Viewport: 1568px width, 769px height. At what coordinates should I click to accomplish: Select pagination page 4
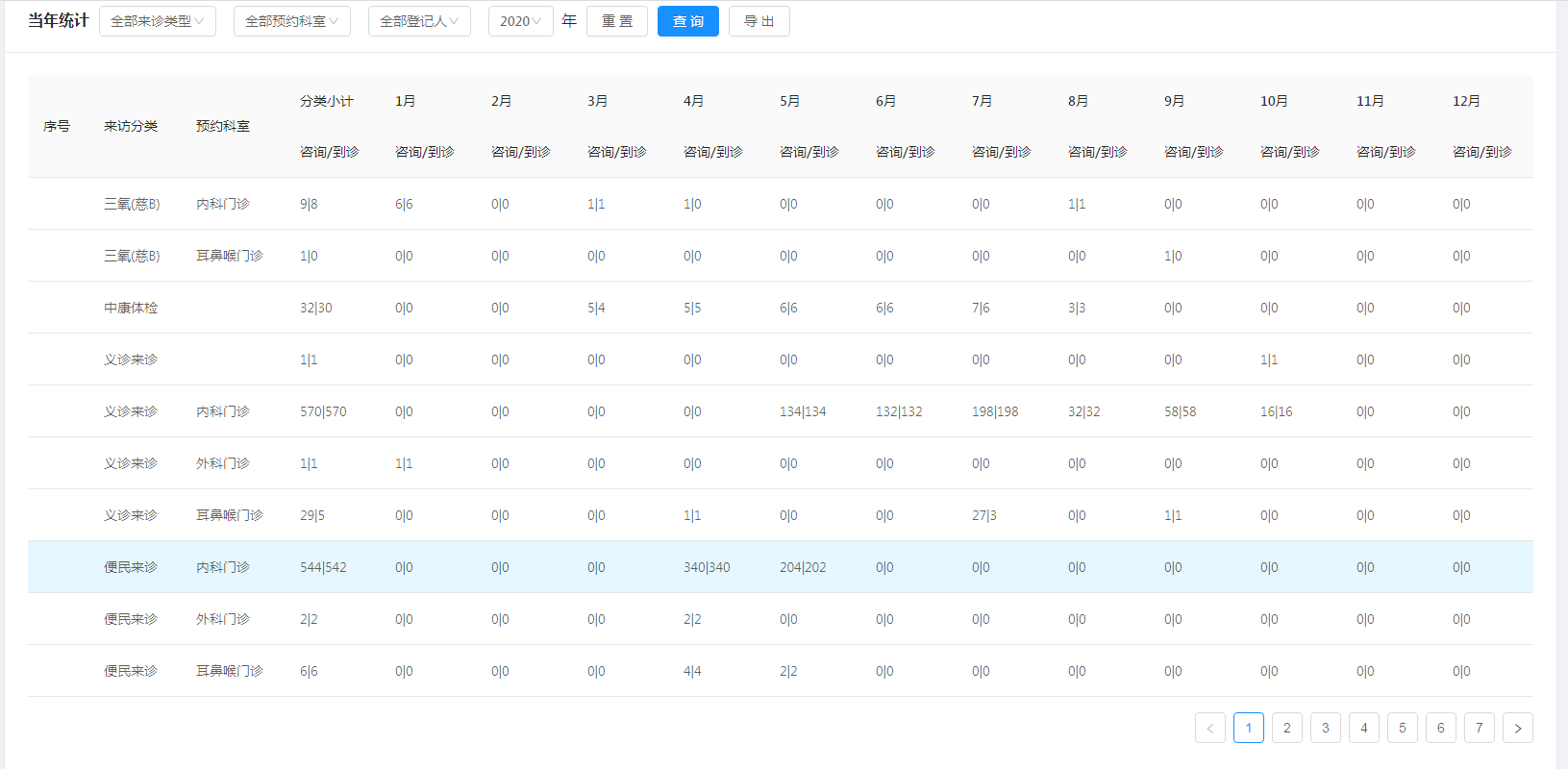click(x=1364, y=728)
